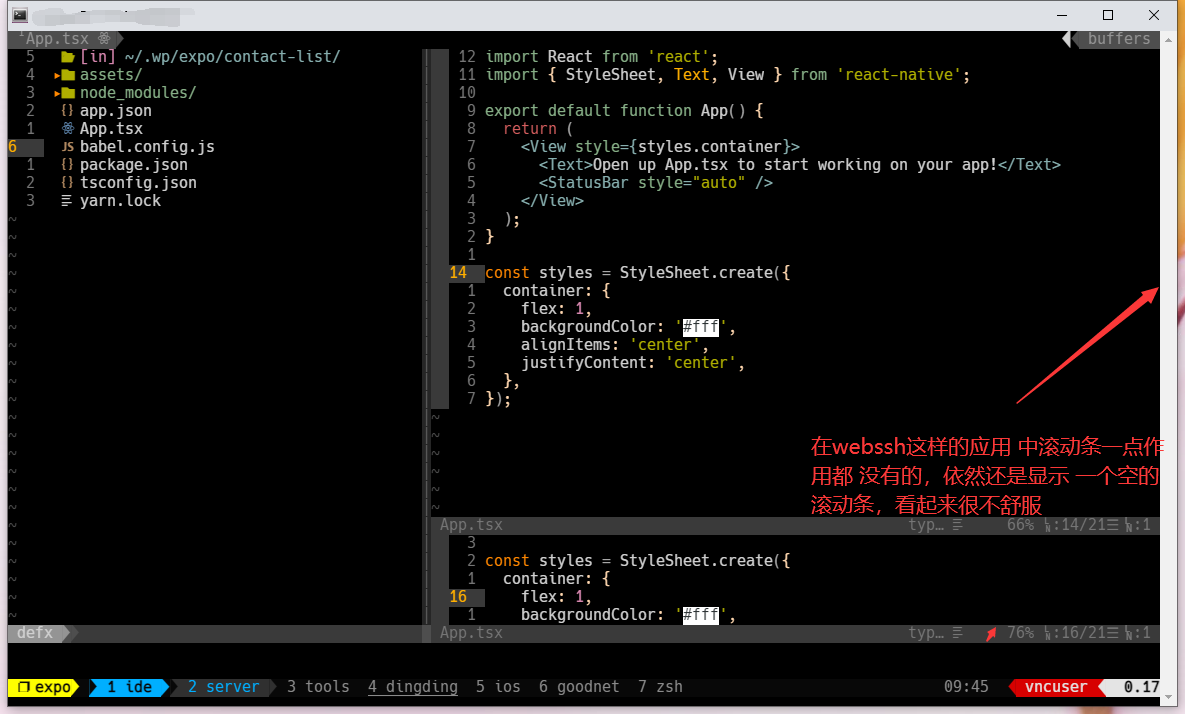The height and width of the screenshot is (714, 1185).
Task: Click the JSON icon beside tsconfig.json
Action: coord(67,183)
